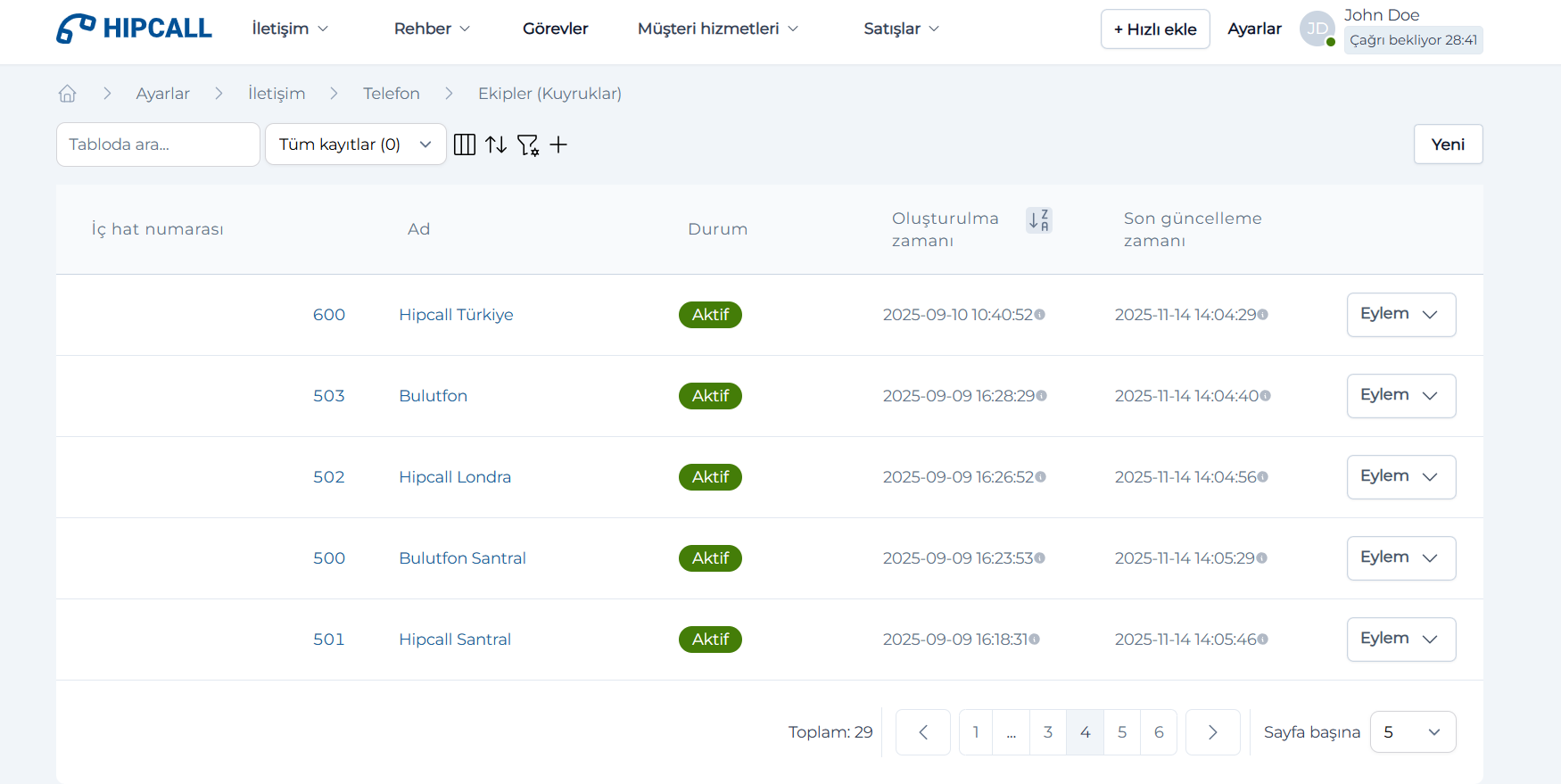Open the Müşteri hizmetleri menu
Viewport: 1561px width, 784px height.
click(x=717, y=29)
